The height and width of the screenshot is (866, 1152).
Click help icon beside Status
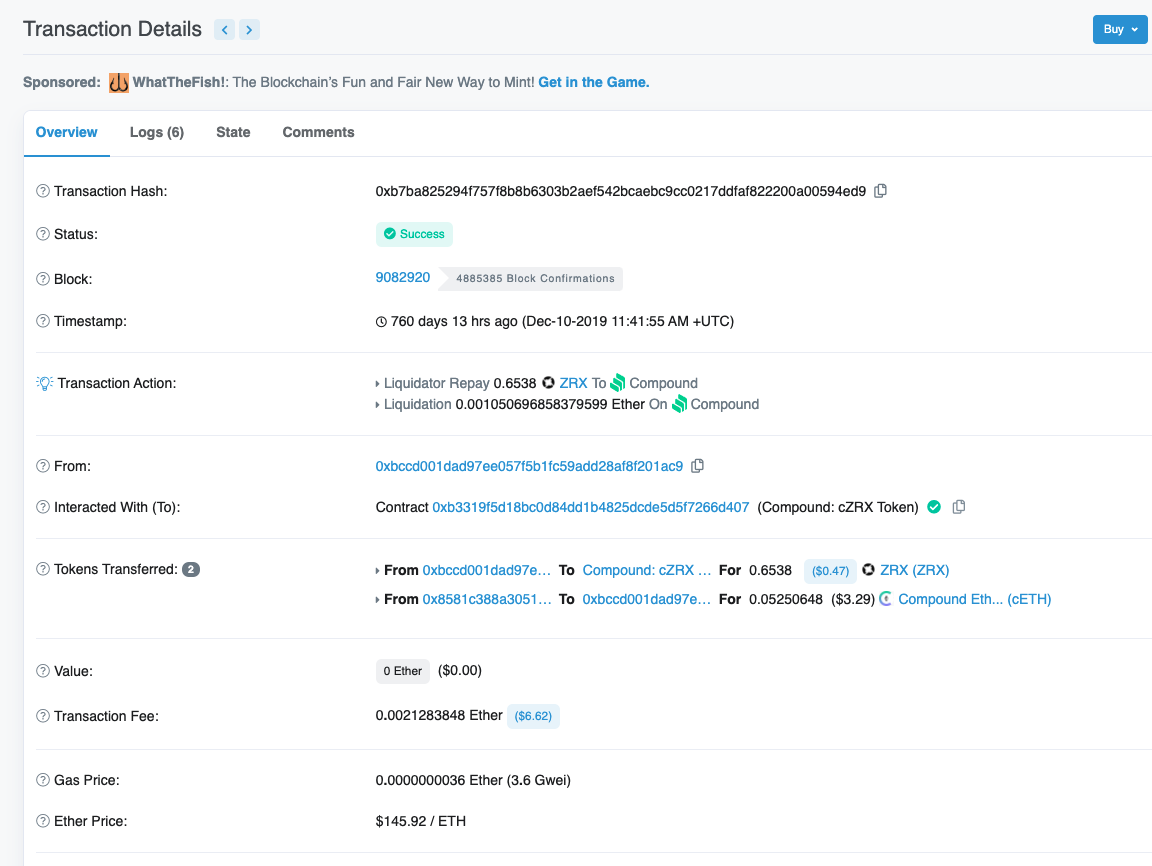(43, 234)
